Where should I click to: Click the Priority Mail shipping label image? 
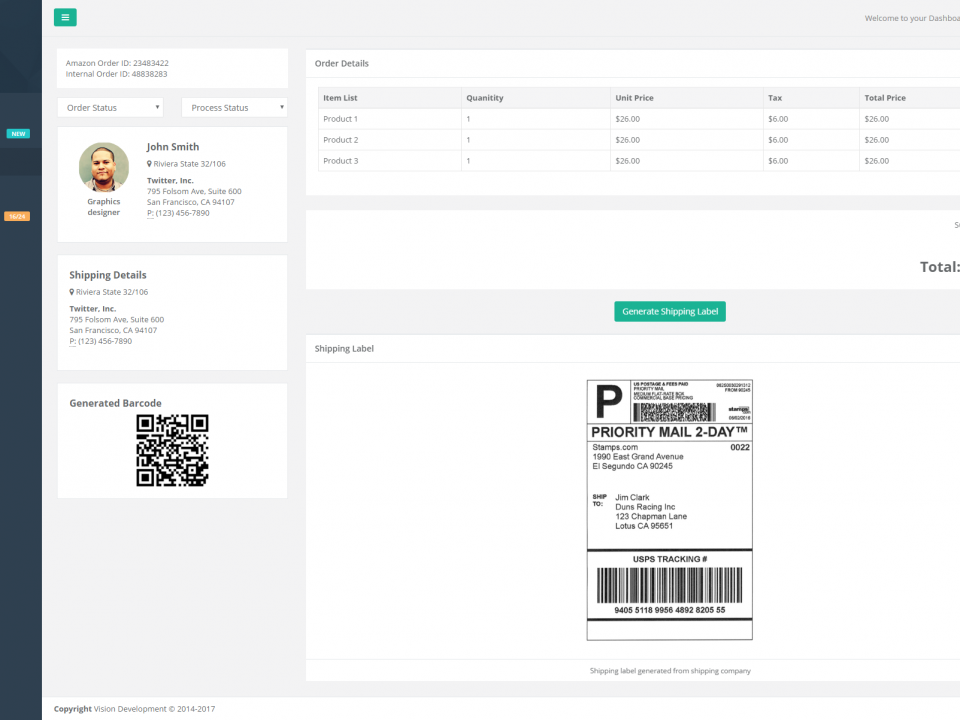[669, 510]
